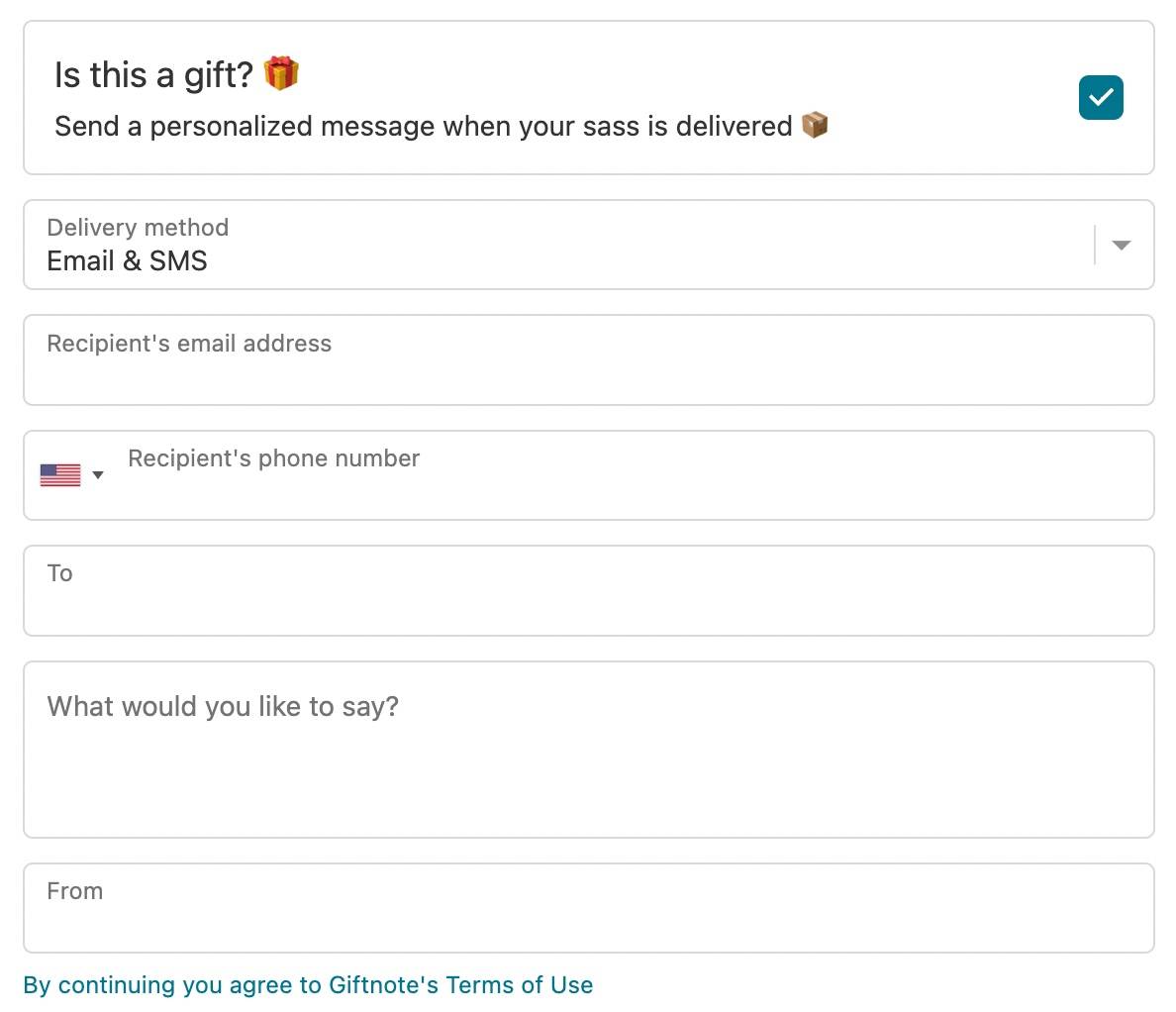Click into the 'From' name field

589,908
